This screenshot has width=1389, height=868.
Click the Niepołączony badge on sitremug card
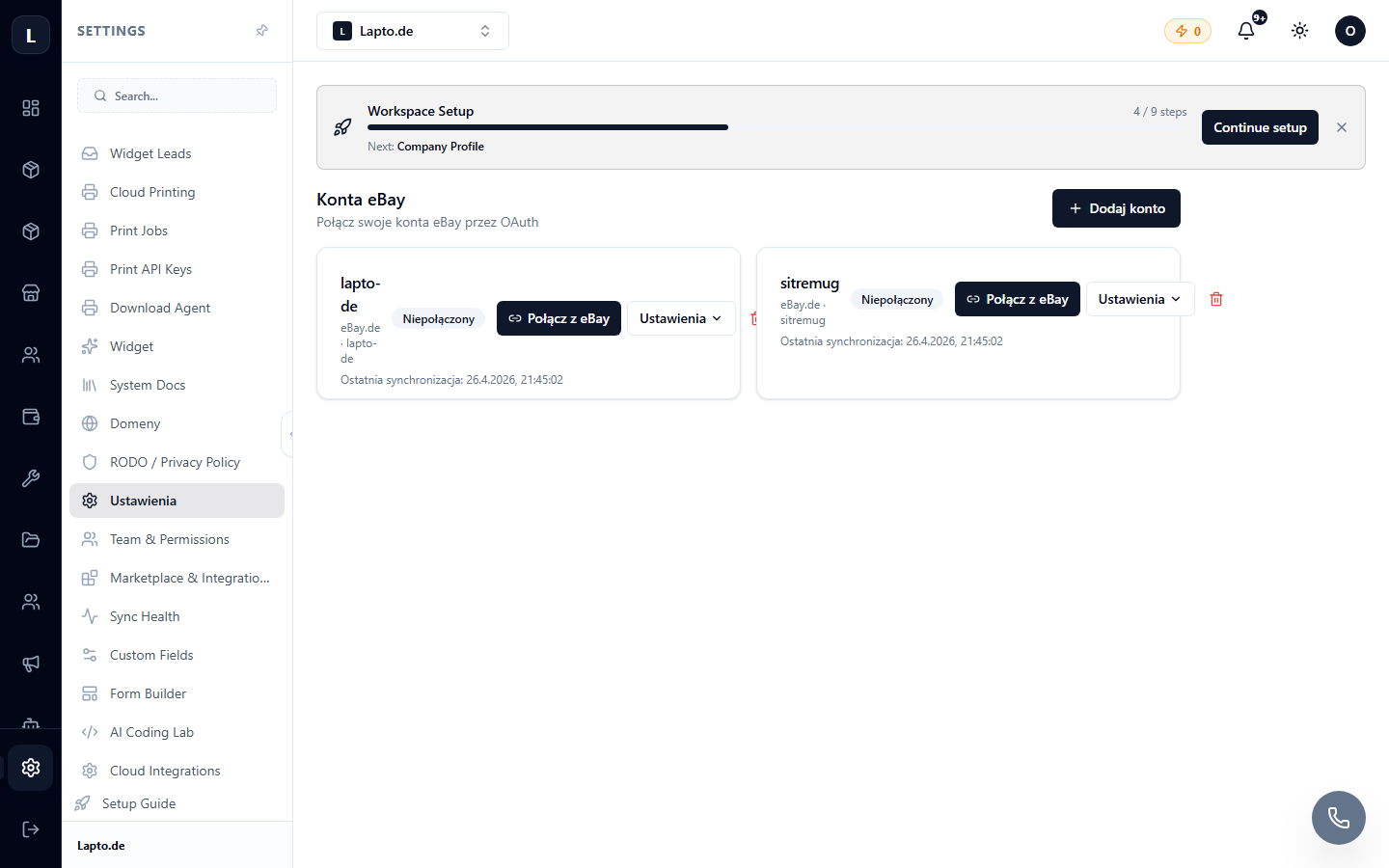pos(897,300)
